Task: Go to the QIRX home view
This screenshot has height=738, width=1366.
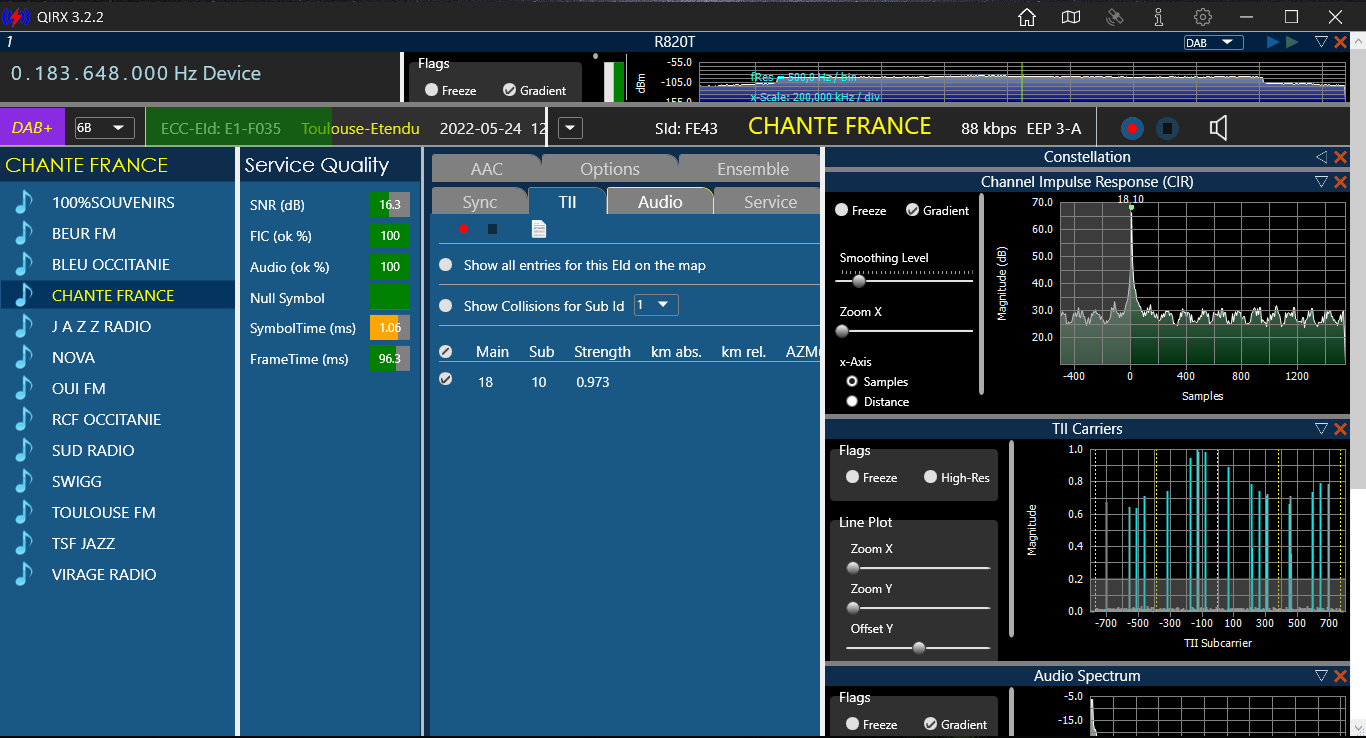Action: (1027, 17)
